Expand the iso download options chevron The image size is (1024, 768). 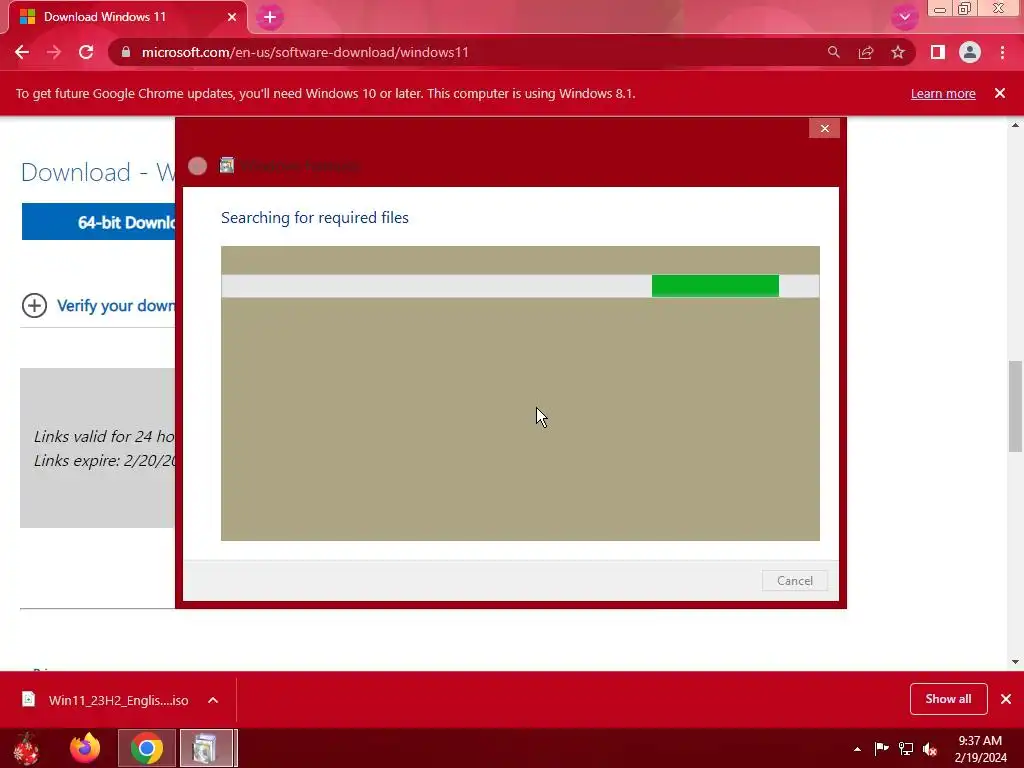click(213, 700)
